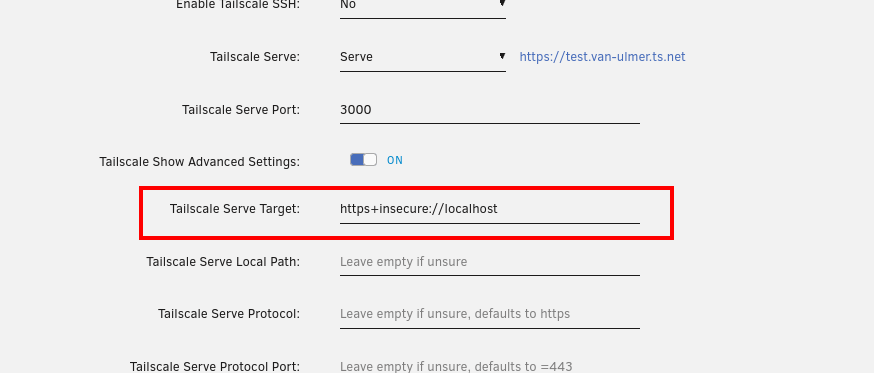Viewport: 874px width, 373px height.
Task: Focus the Tailscale Serve Protocol field
Action: pyautogui.click(x=489, y=314)
